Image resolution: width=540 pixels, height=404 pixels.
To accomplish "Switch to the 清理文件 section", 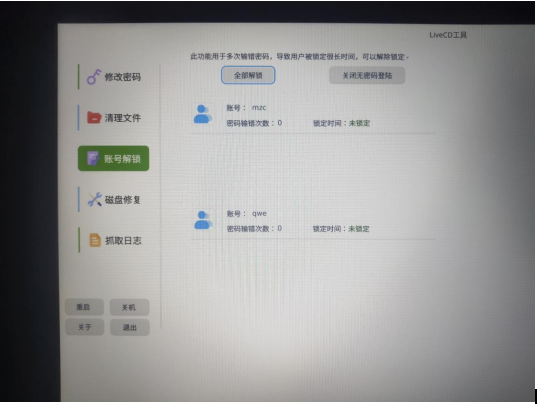I will click(x=114, y=118).
